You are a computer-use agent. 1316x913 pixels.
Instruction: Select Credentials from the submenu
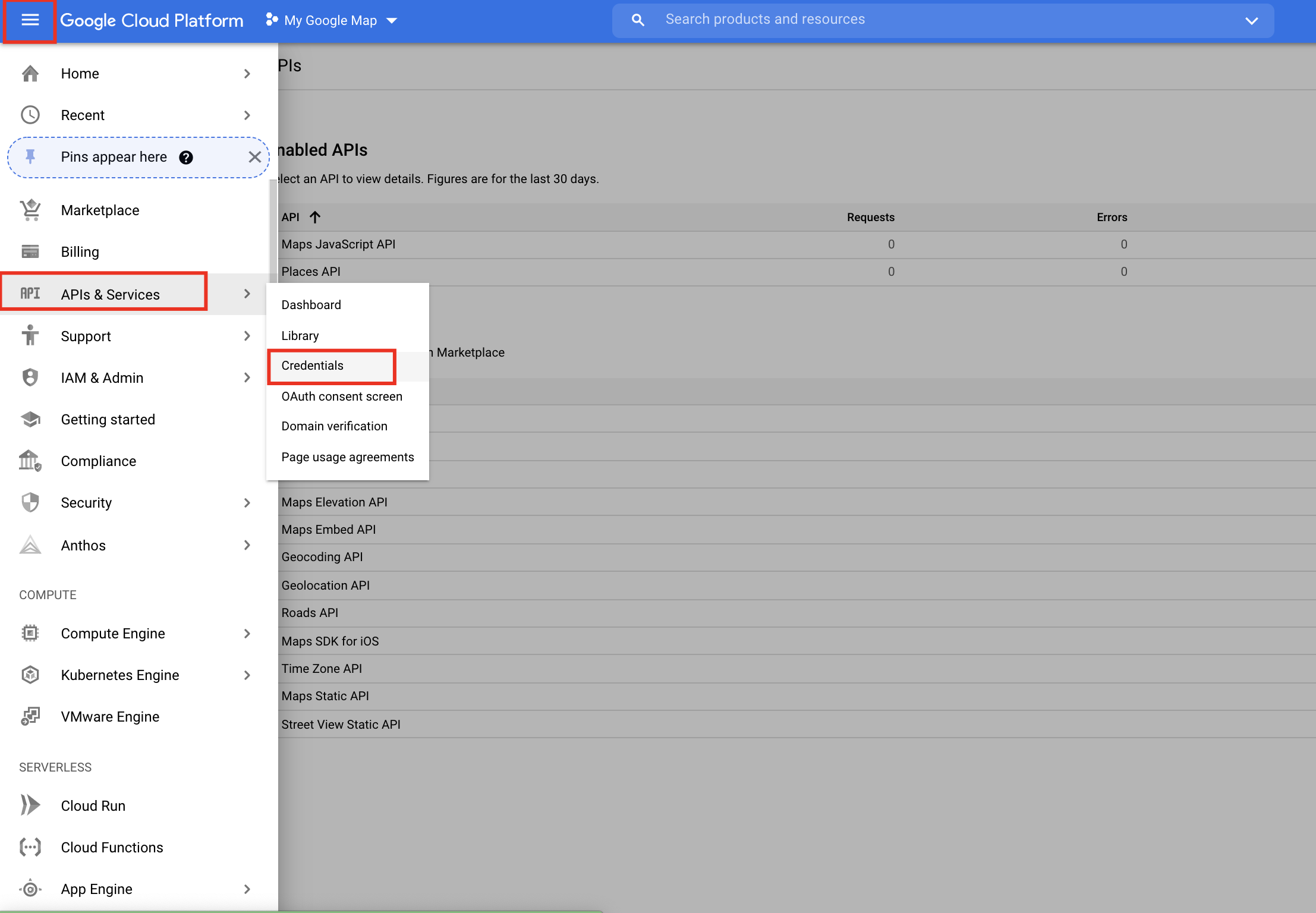pos(313,366)
